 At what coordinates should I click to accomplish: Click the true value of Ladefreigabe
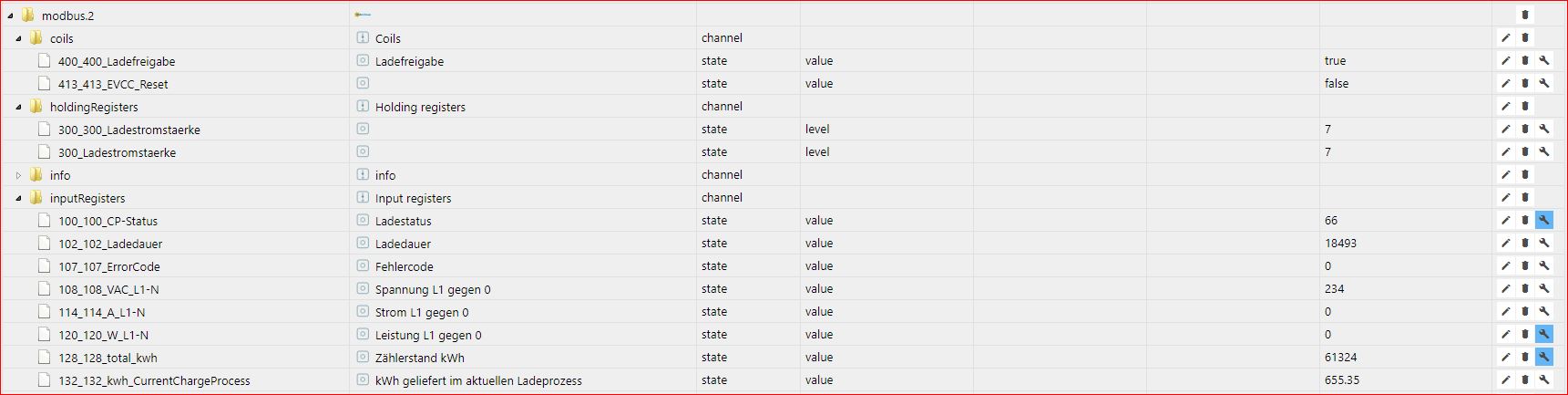1335,61
